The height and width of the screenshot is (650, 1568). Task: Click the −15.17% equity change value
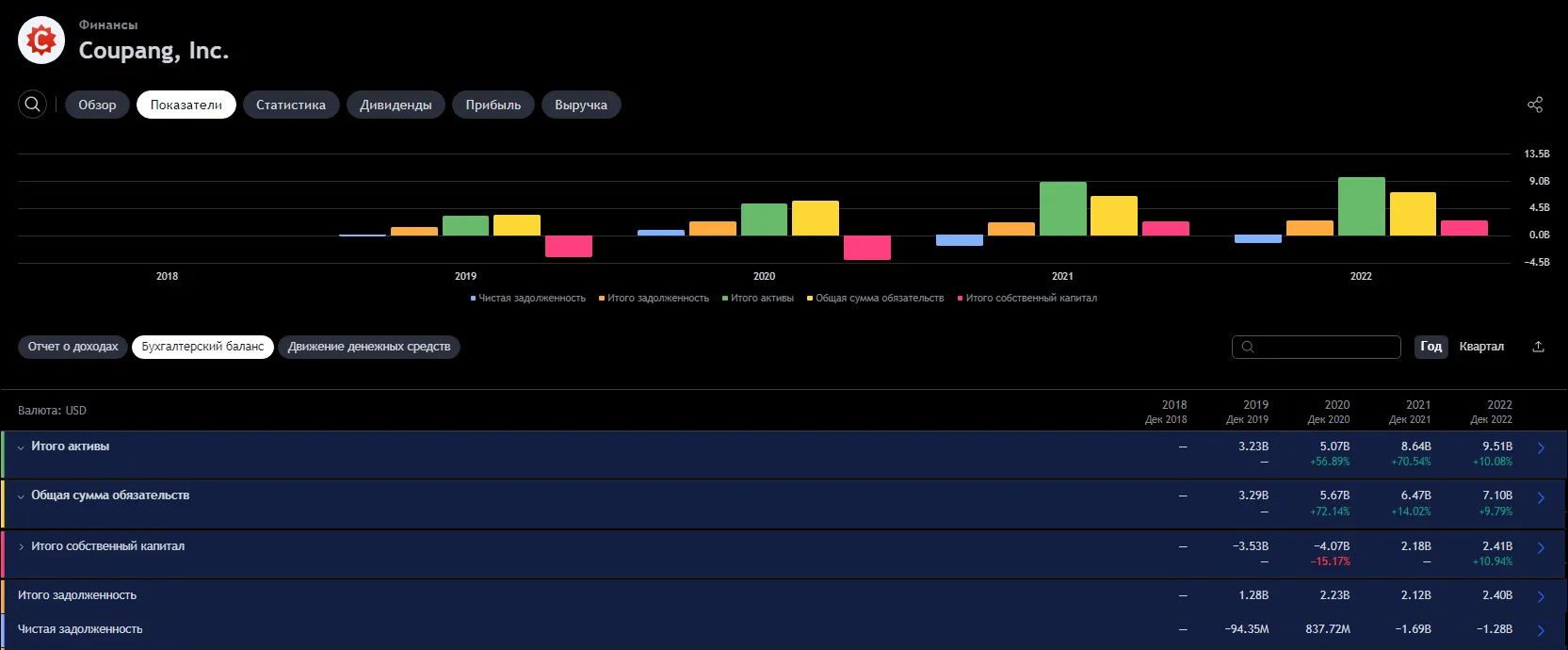pyautogui.click(x=1330, y=561)
